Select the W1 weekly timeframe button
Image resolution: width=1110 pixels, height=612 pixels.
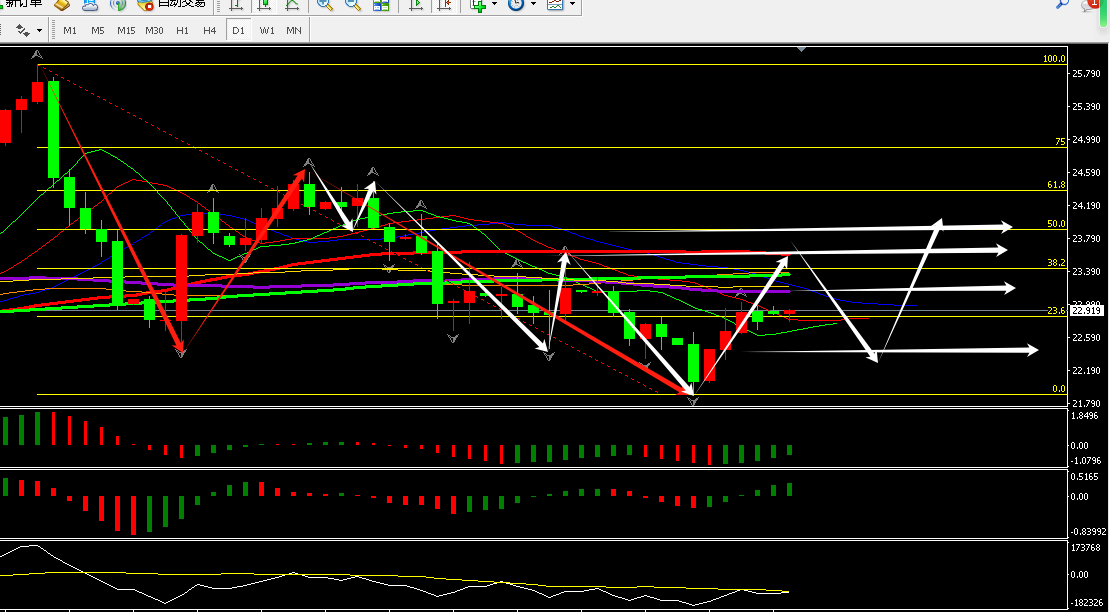[267, 30]
